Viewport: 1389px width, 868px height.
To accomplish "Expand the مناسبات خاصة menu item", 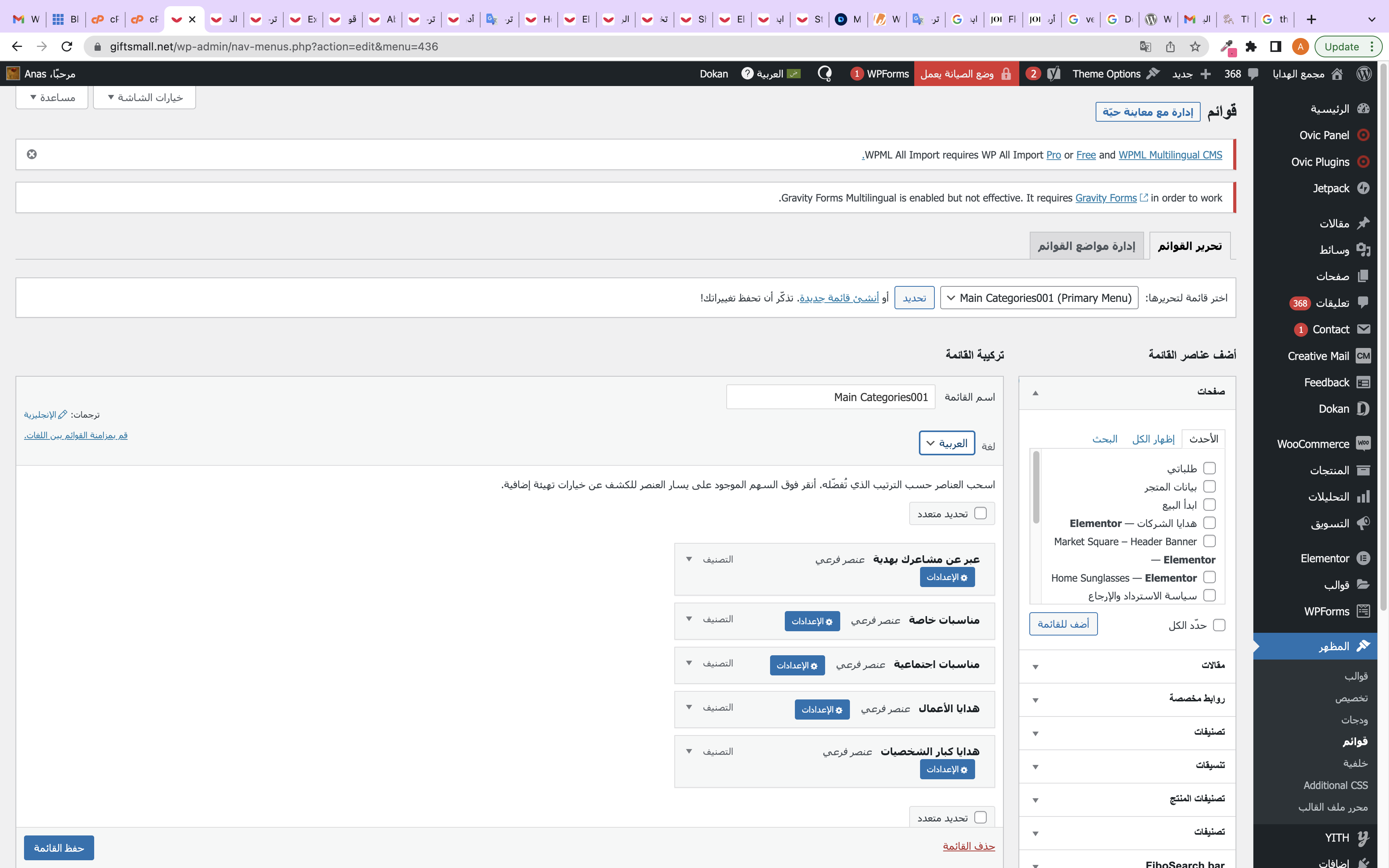I will 689,619.
